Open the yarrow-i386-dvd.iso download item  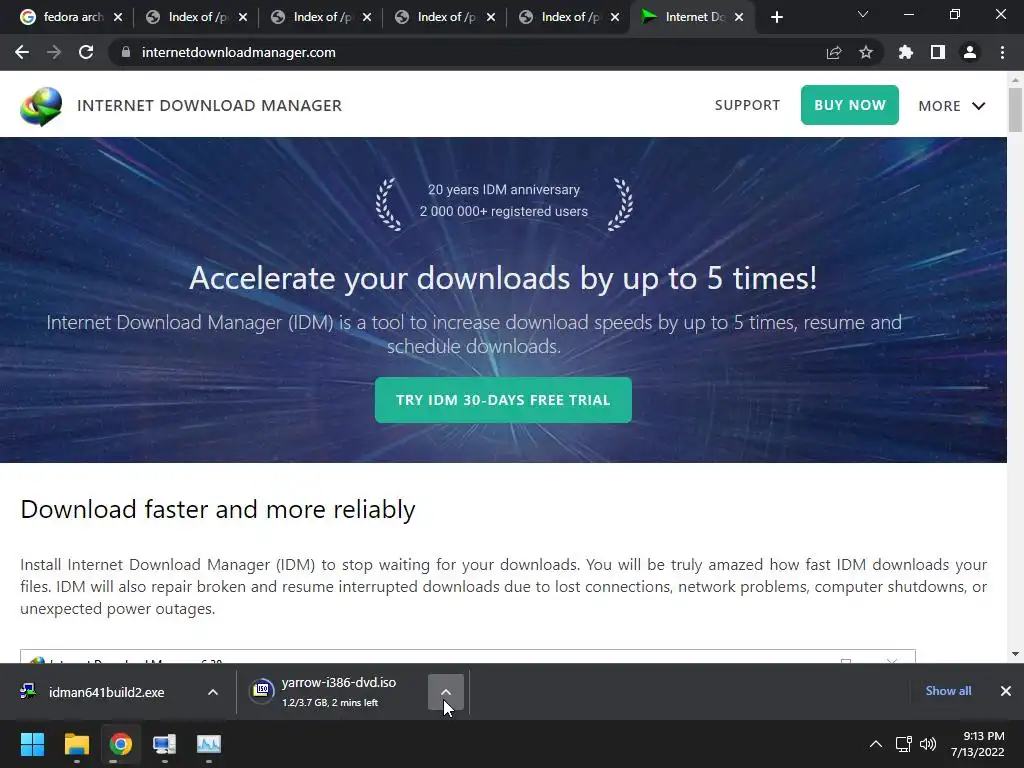338,692
